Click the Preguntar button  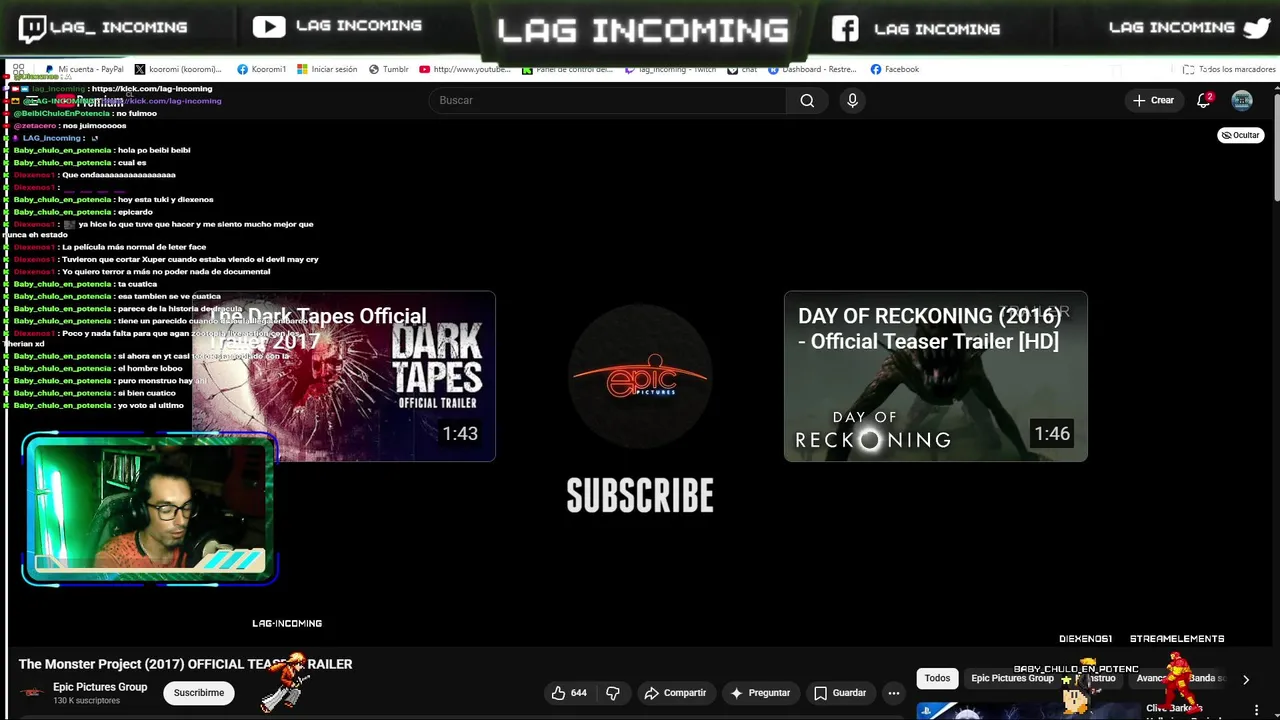click(760, 693)
